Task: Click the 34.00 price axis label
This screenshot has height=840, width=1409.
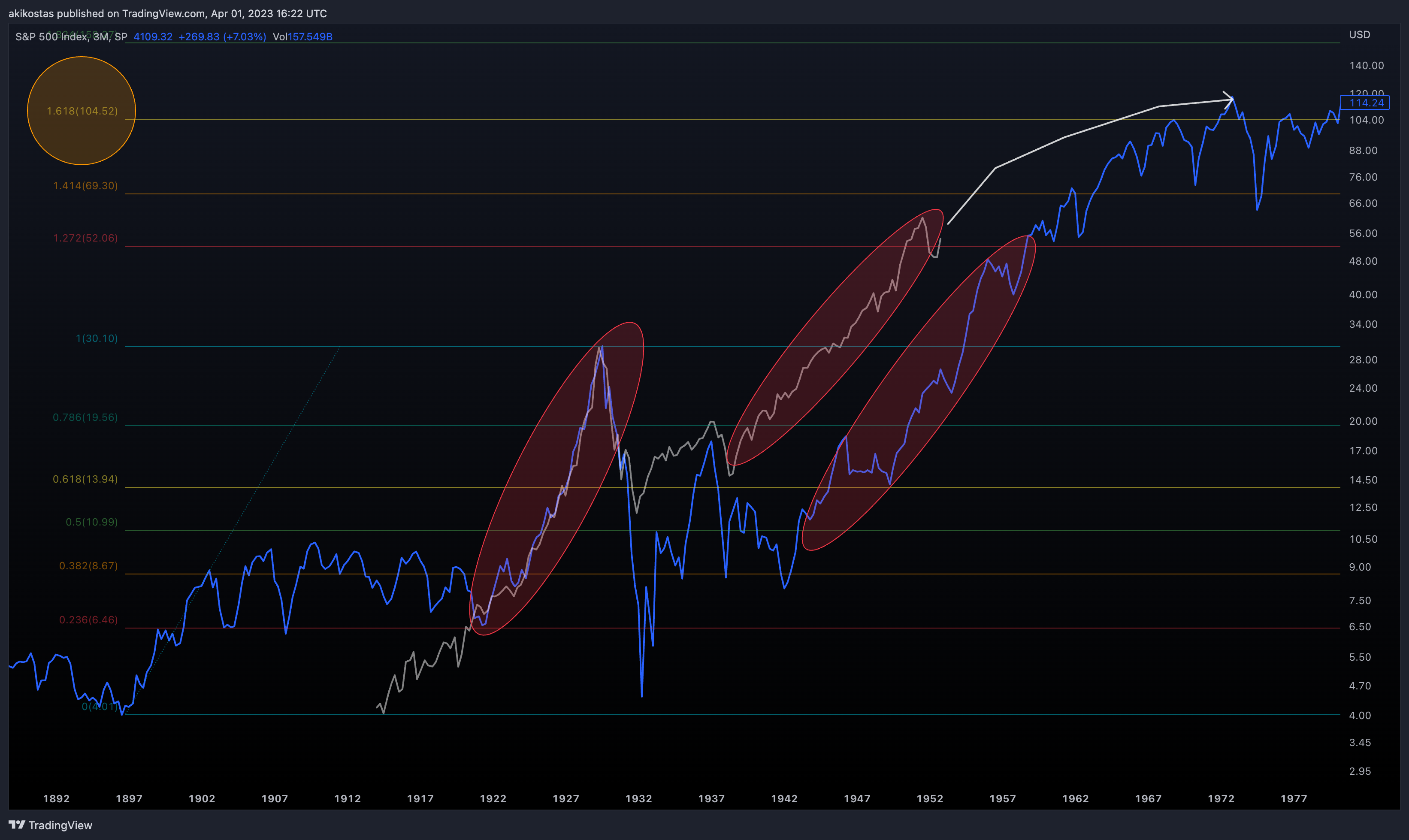Action: 1363,324
